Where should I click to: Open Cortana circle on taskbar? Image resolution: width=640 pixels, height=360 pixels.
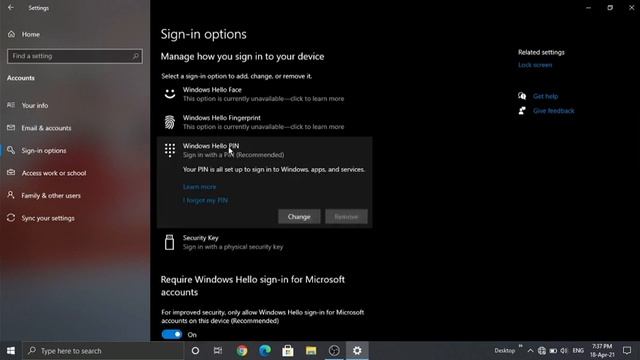pos(195,351)
